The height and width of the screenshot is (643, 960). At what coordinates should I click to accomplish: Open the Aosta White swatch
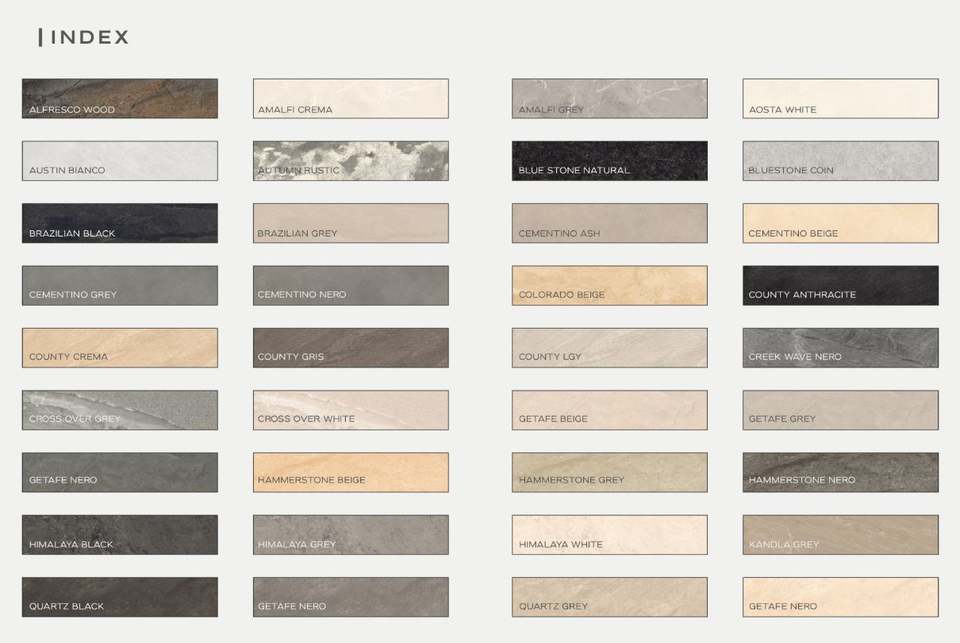(841, 98)
